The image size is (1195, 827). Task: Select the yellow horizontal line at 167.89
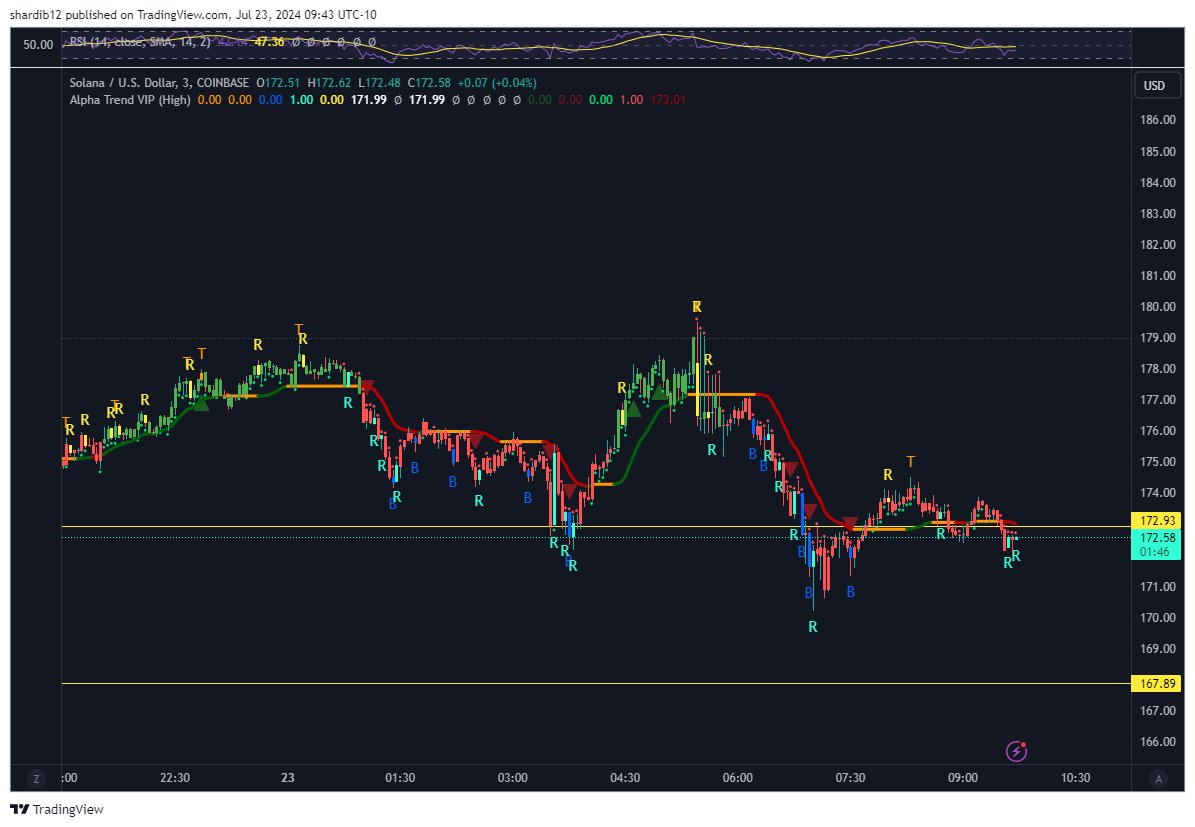594,684
